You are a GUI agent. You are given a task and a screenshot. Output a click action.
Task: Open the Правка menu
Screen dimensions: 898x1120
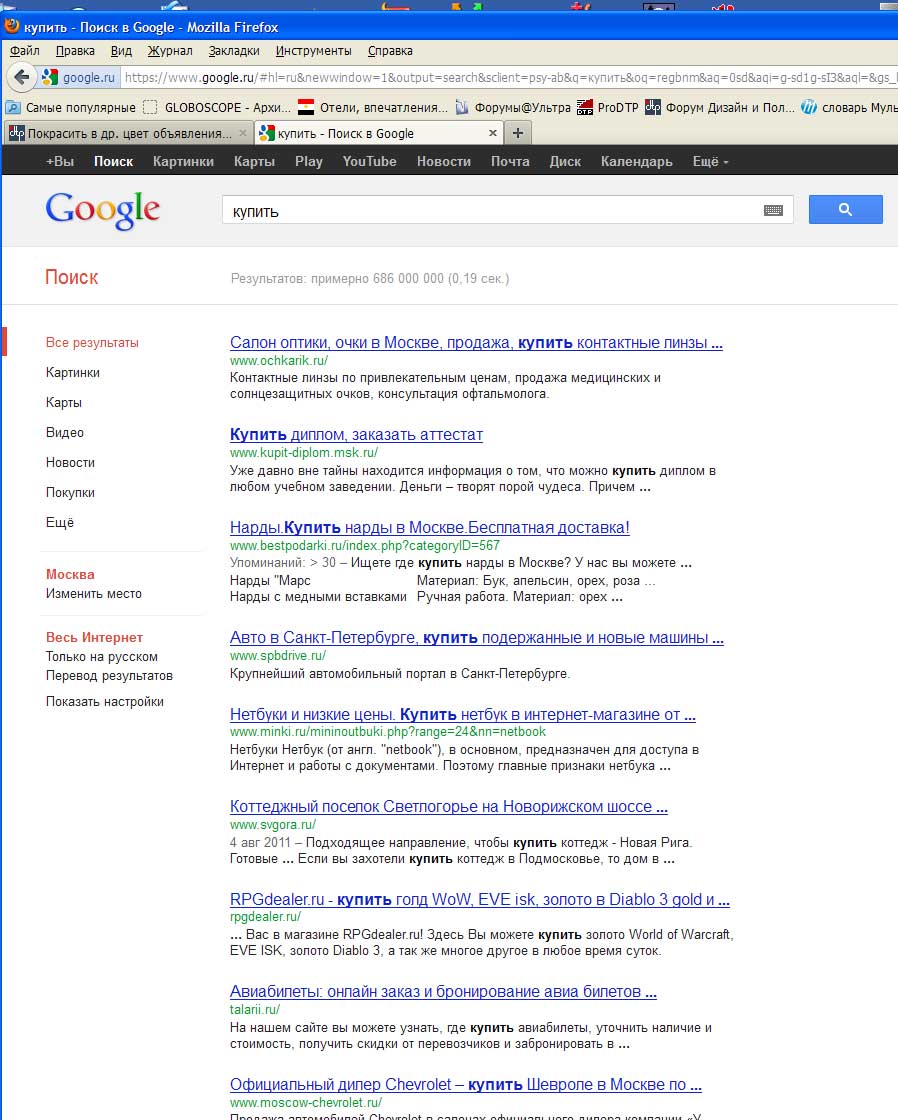coord(75,51)
